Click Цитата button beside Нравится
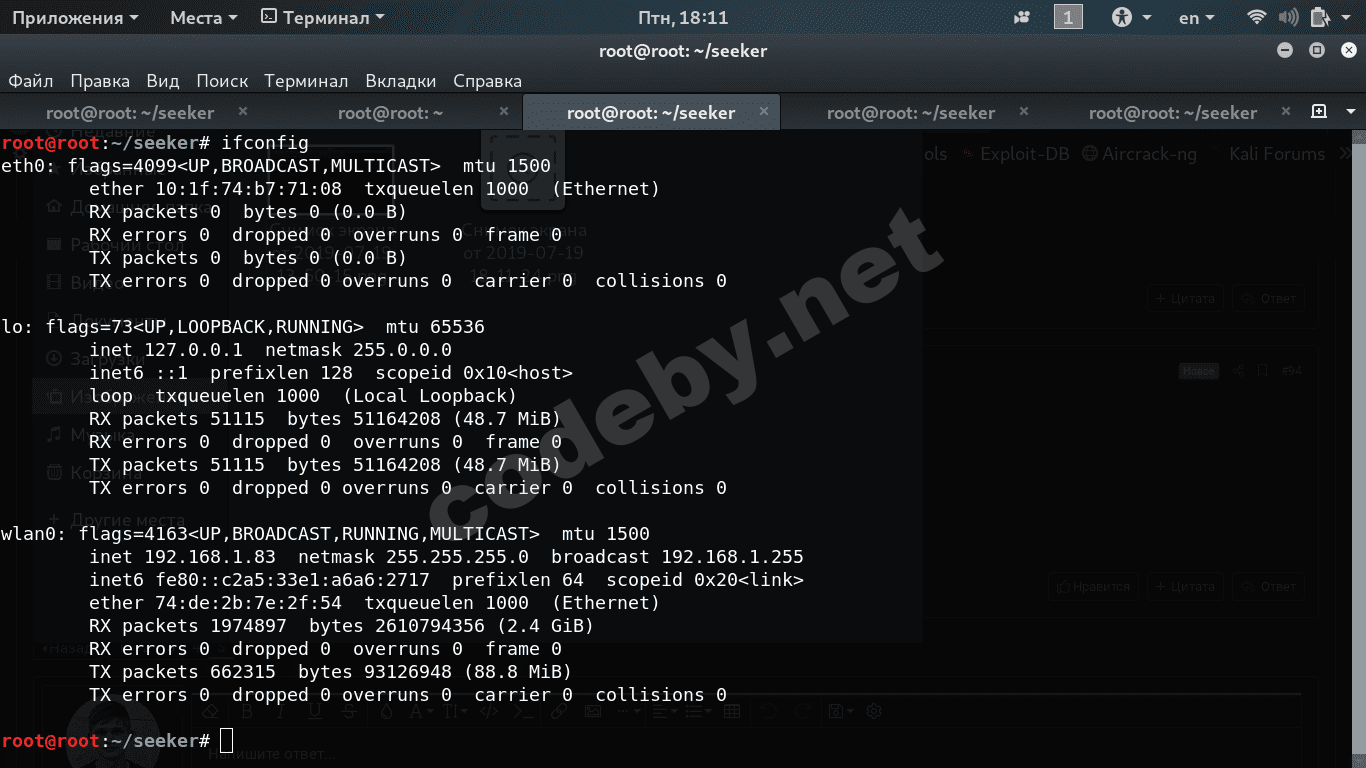Viewport: 1366px width, 768px height. [1185, 587]
